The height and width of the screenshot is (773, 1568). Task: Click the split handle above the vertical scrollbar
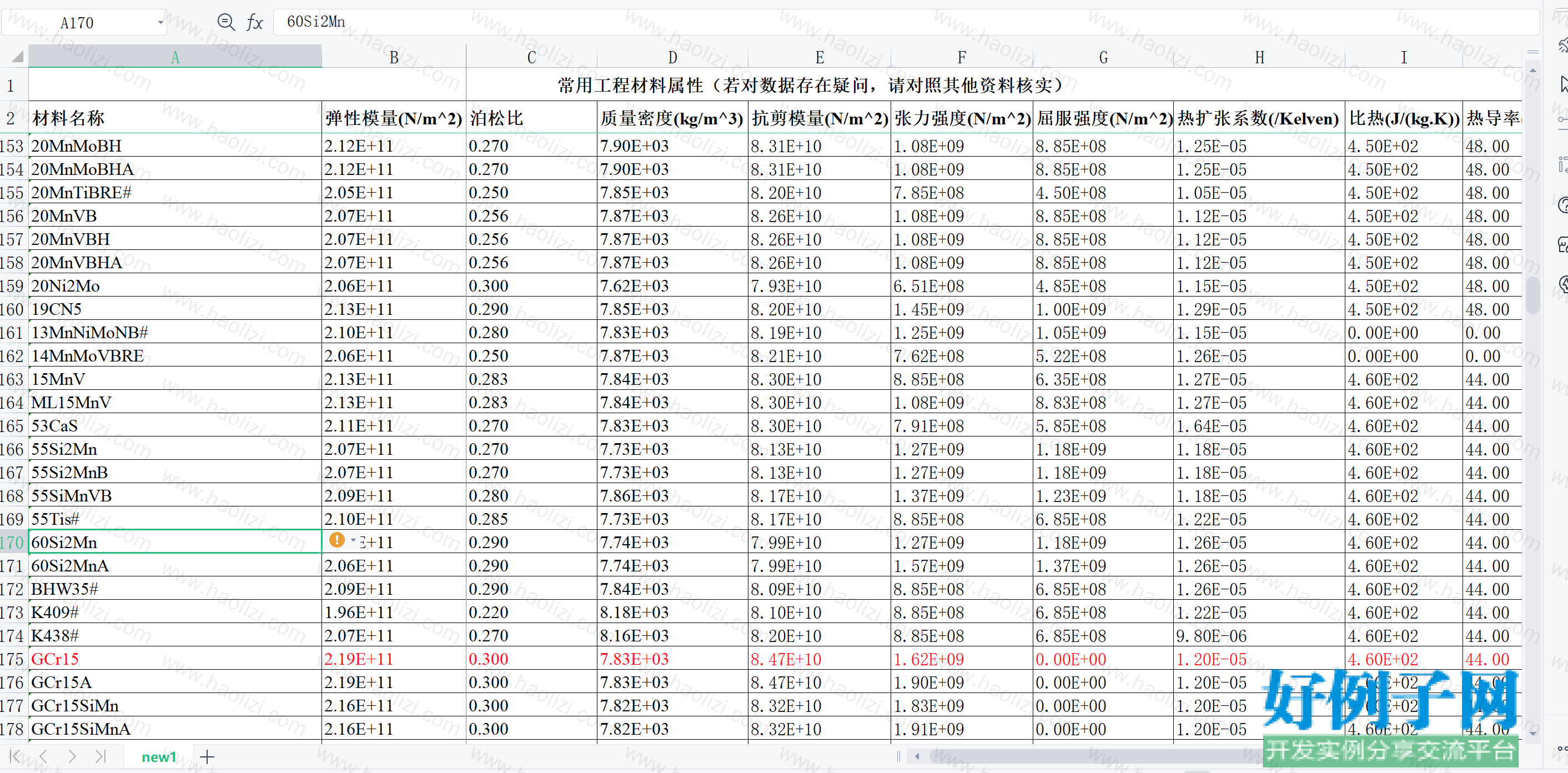point(1532,53)
